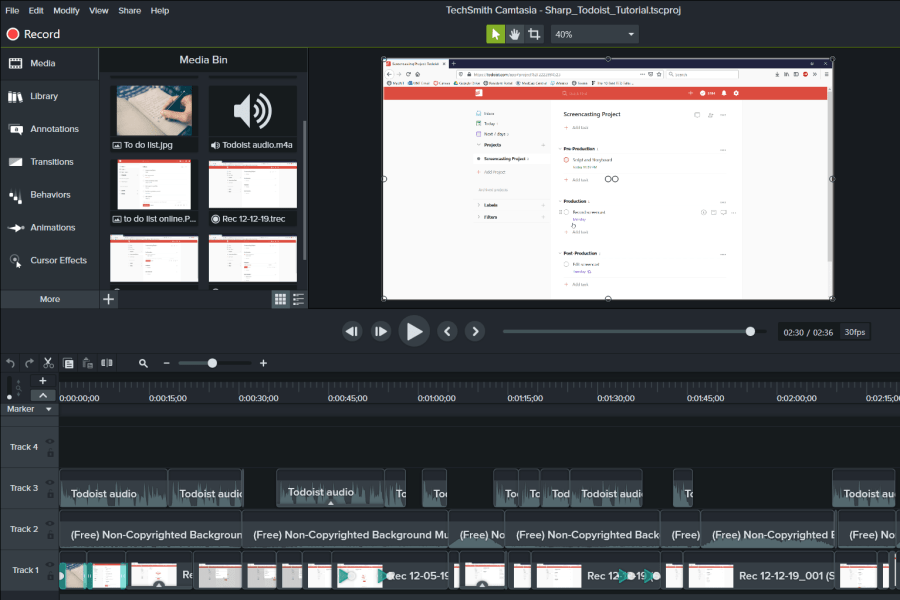
Task: Collapse tracks with the up chevron button
Action: click(43, 395)
